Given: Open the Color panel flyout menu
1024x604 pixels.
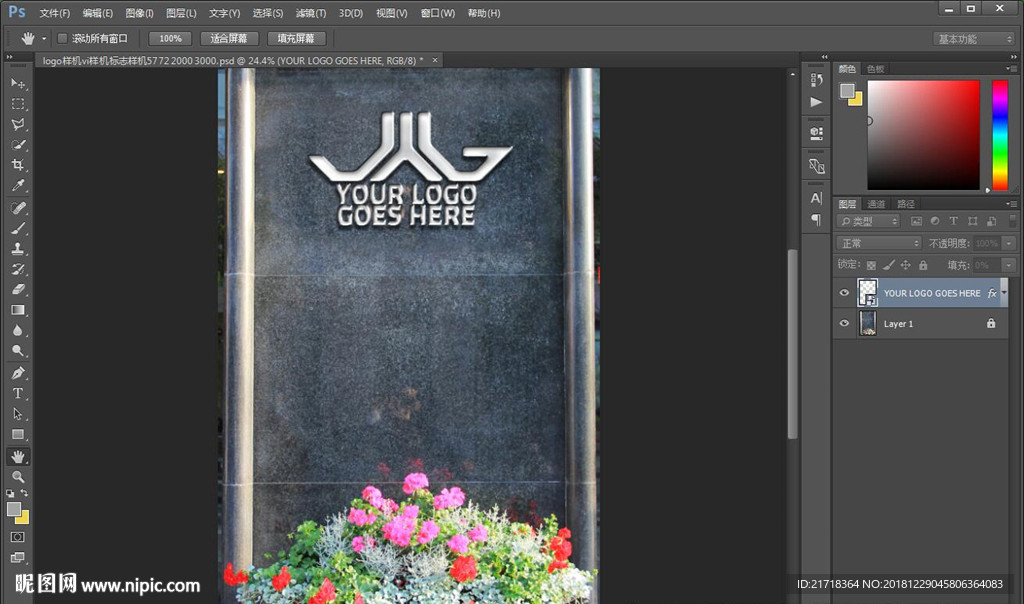Looking at the screenshot, I should click(1011, 69).
